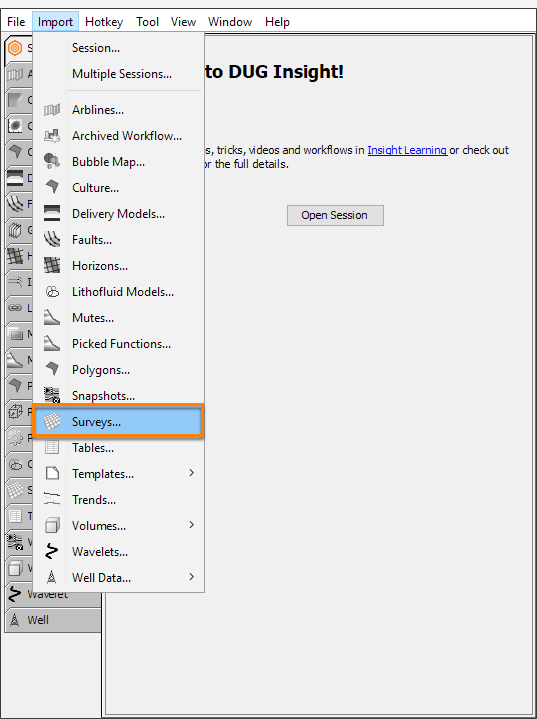The image size is (537, 719).
Task: Click the Picked Functions icon
Action: point(52,344)
